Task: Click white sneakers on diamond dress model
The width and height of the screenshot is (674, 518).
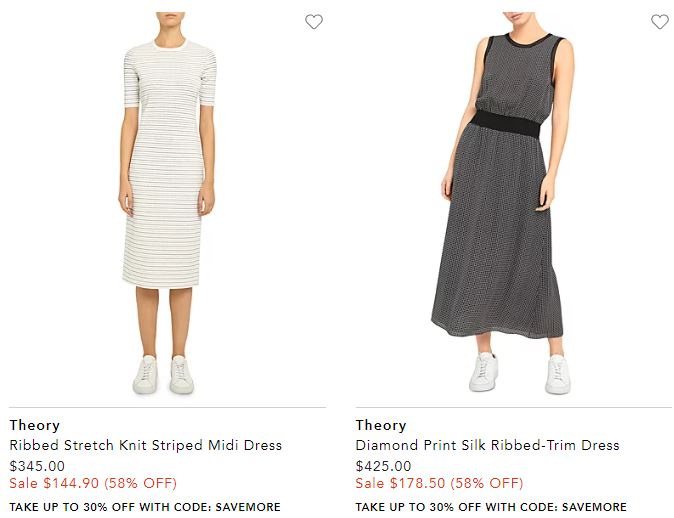Action: (520, 373)
